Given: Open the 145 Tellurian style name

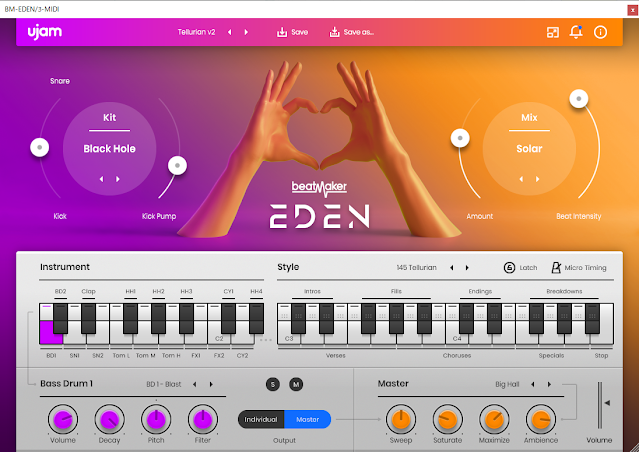Looking at the screenshot, I should tap(416, 268).
